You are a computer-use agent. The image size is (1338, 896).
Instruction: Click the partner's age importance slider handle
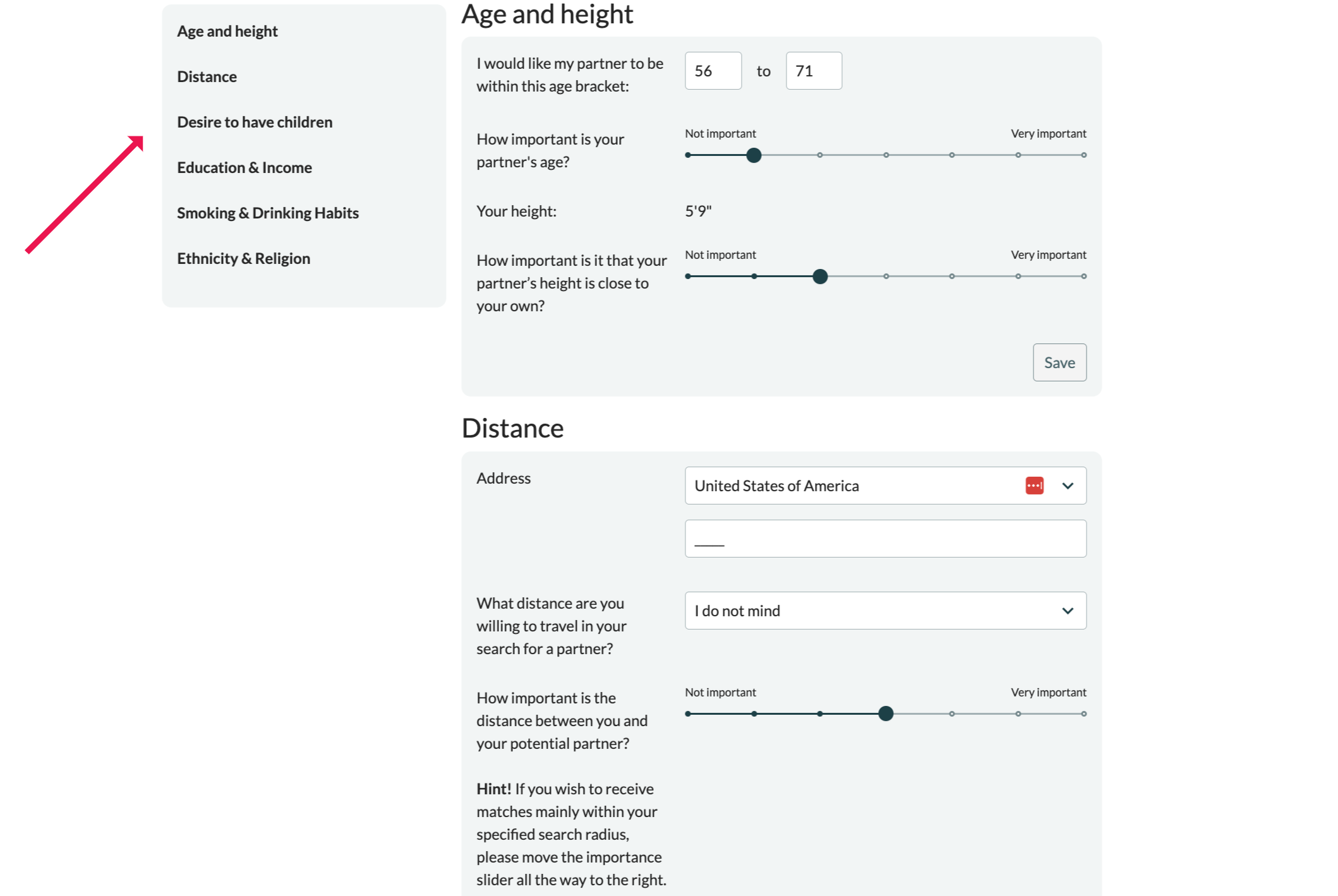pyautogui.click(x=754, y=155)
